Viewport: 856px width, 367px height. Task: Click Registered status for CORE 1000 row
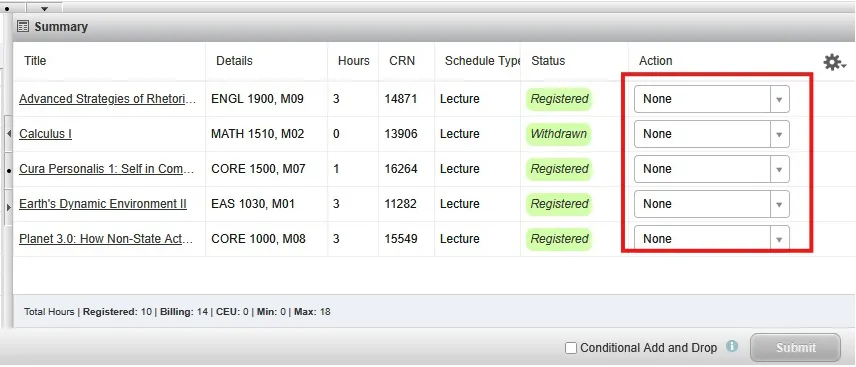coord(559,239)
